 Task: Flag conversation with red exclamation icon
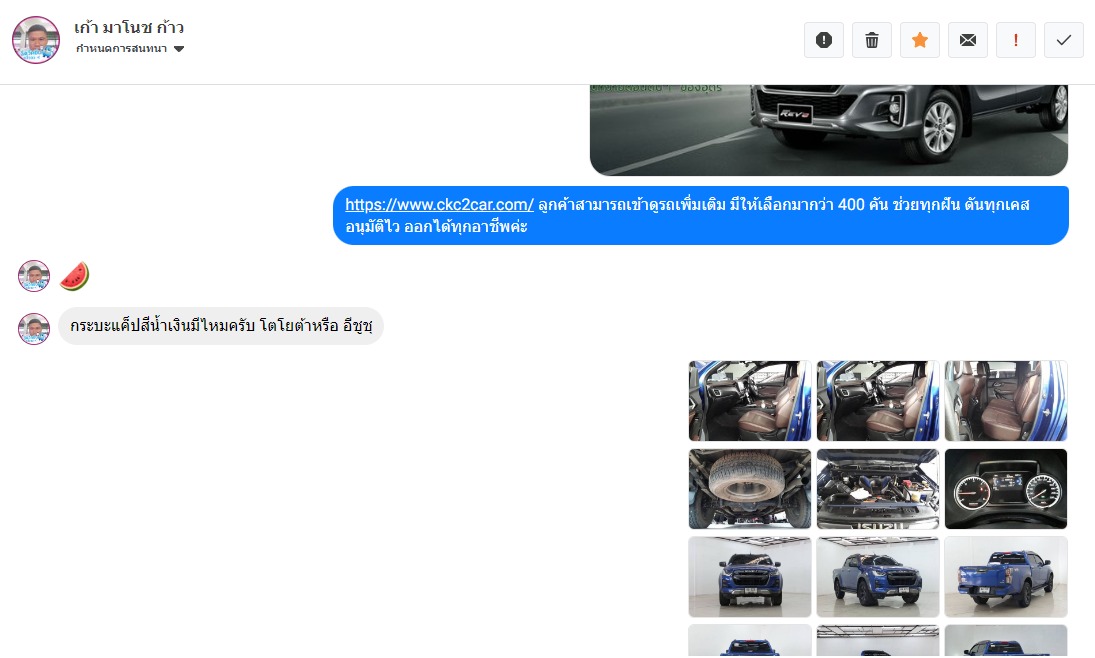1015,40
